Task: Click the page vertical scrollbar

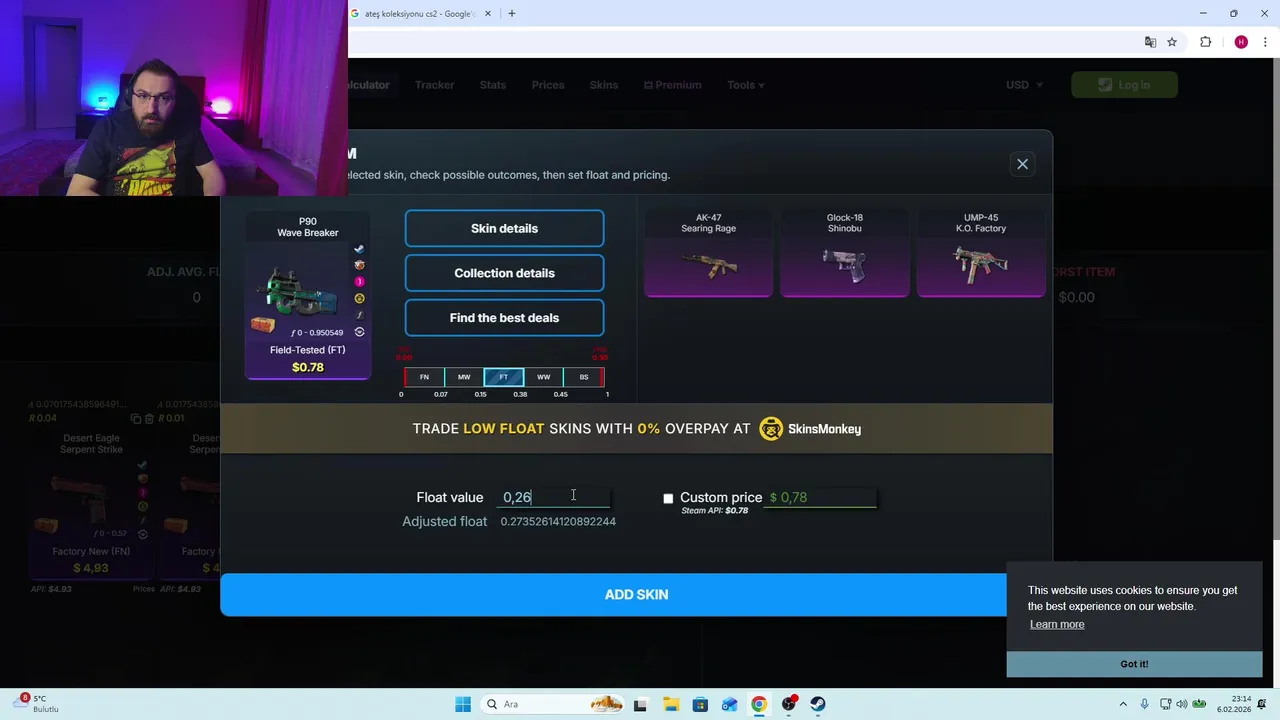Action: point(1275,300)
